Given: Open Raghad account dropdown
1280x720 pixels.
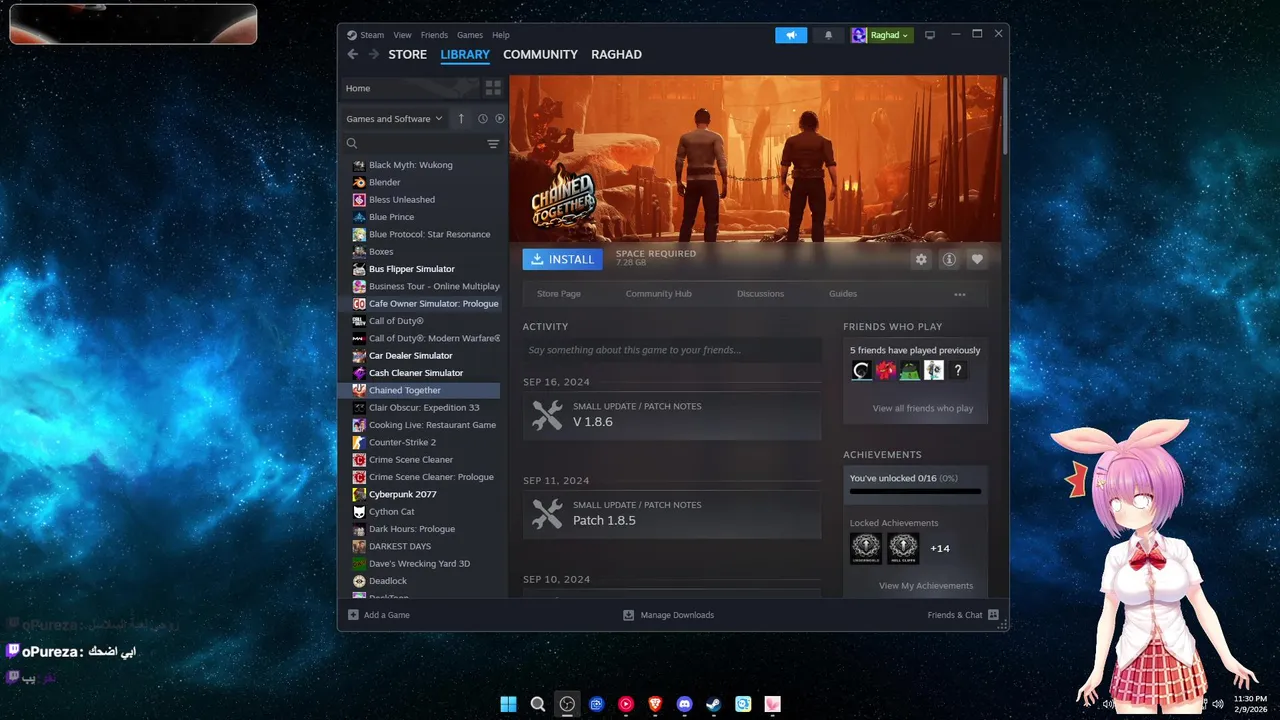Looking at the screenshot, I should [882, 35].
